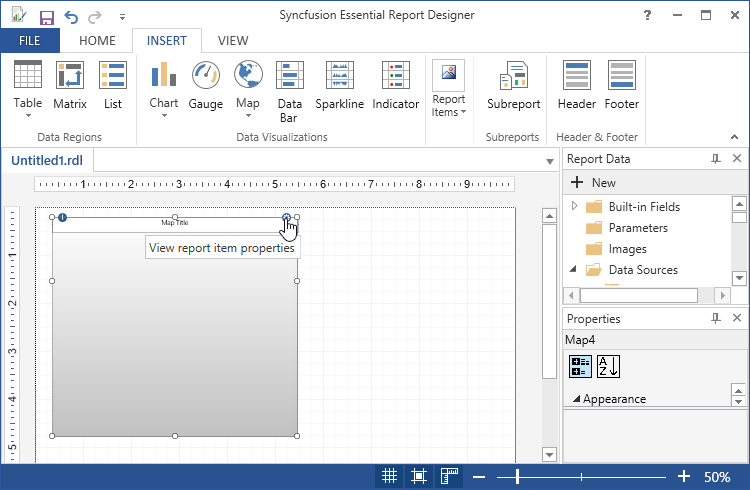Click the map's view properties gear icon
Viewport: 750px width, 490px height.
[x=286, y=217]
